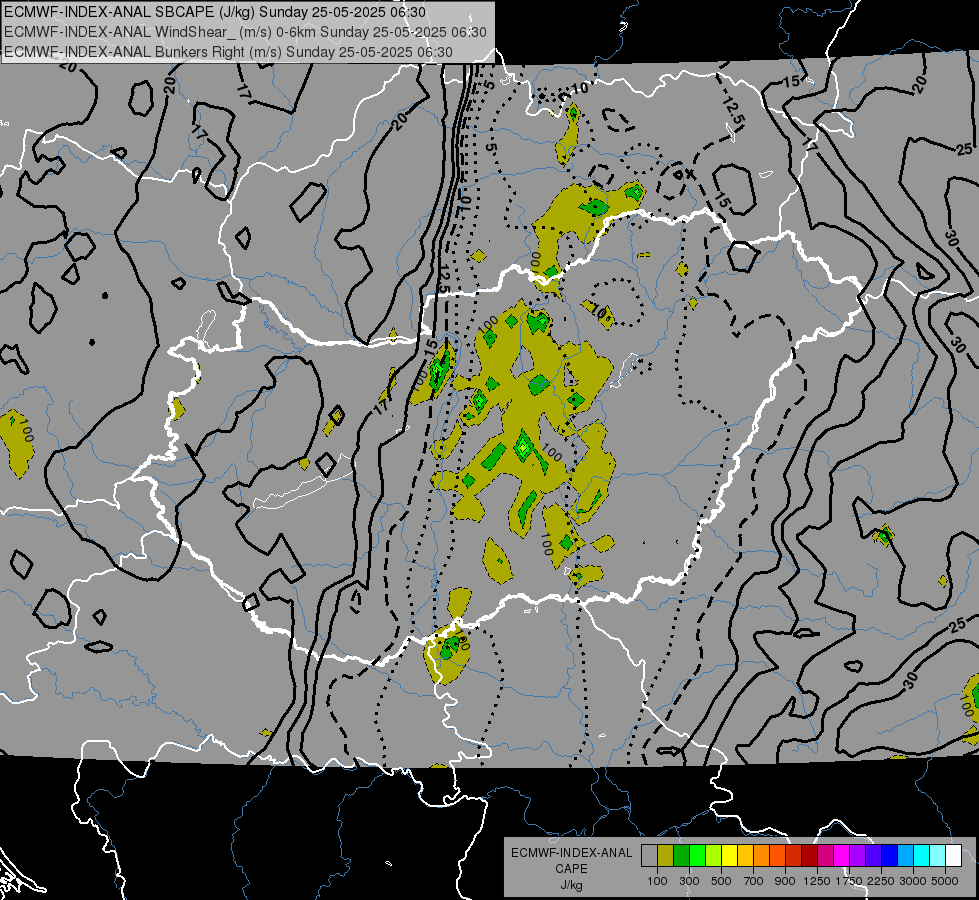Click the WindShear 0-6km title line
This screenshot has width=979, height=900.
245,32
